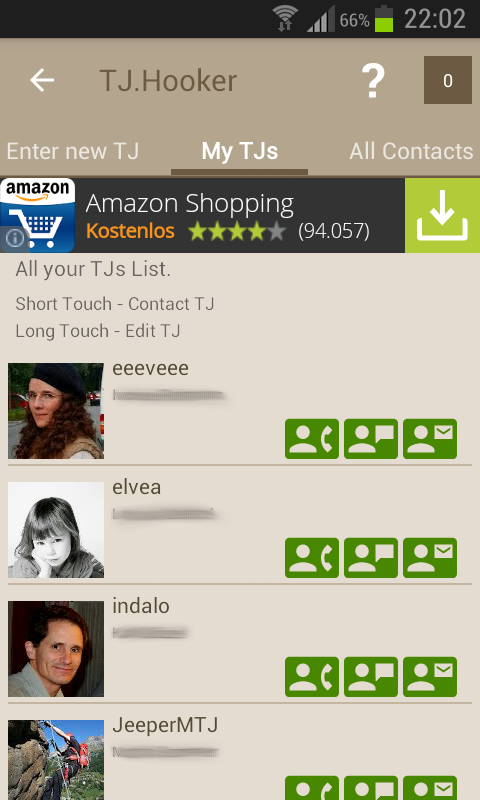Tap the JeeperMTJ climbing photo thumbnail
Image resolution: width=480 pixels, height=800 pixels.
pos(56,760)
